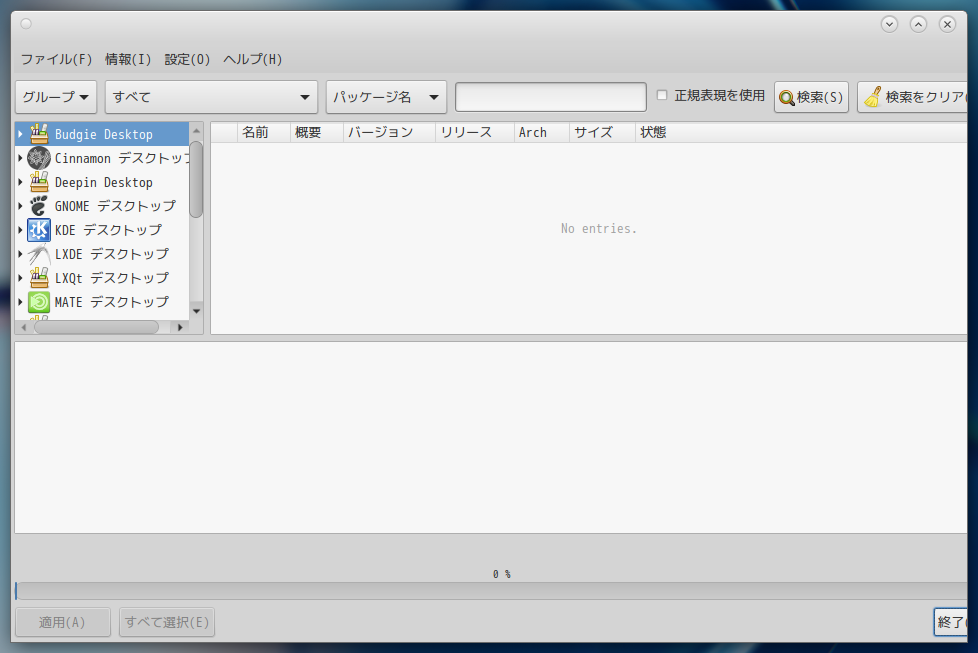The image size is (978, 653).
Task: Click the 検索(S) search button
Action: 811,97
